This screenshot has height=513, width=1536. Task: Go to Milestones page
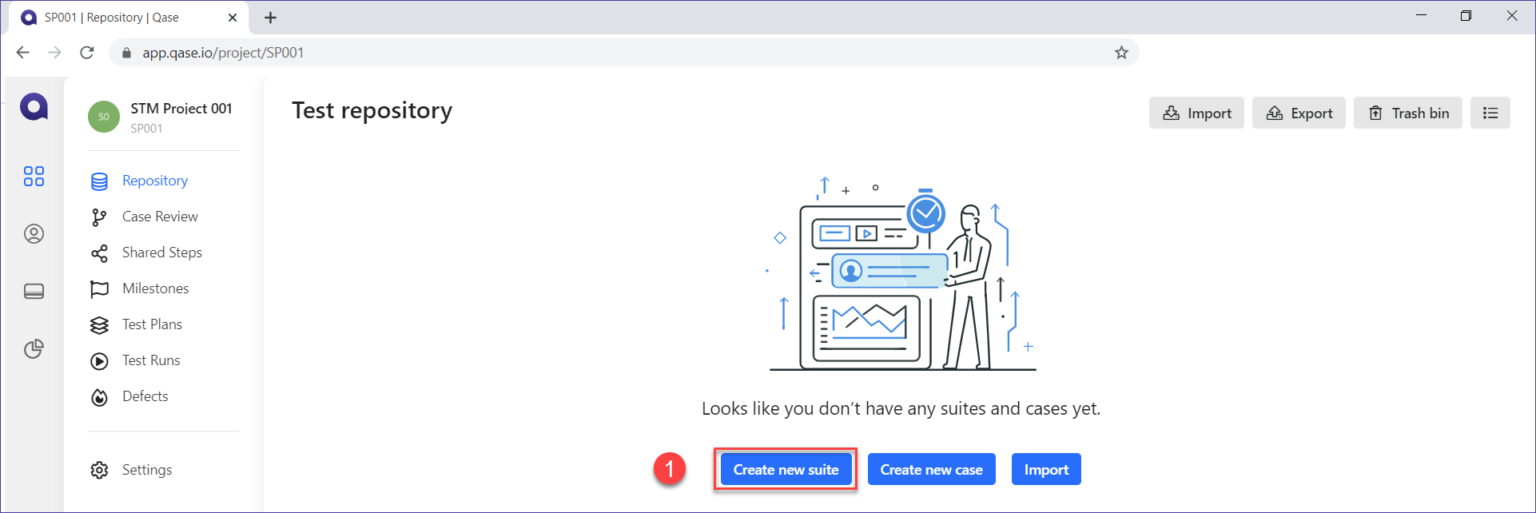click(x=155, y=289)
